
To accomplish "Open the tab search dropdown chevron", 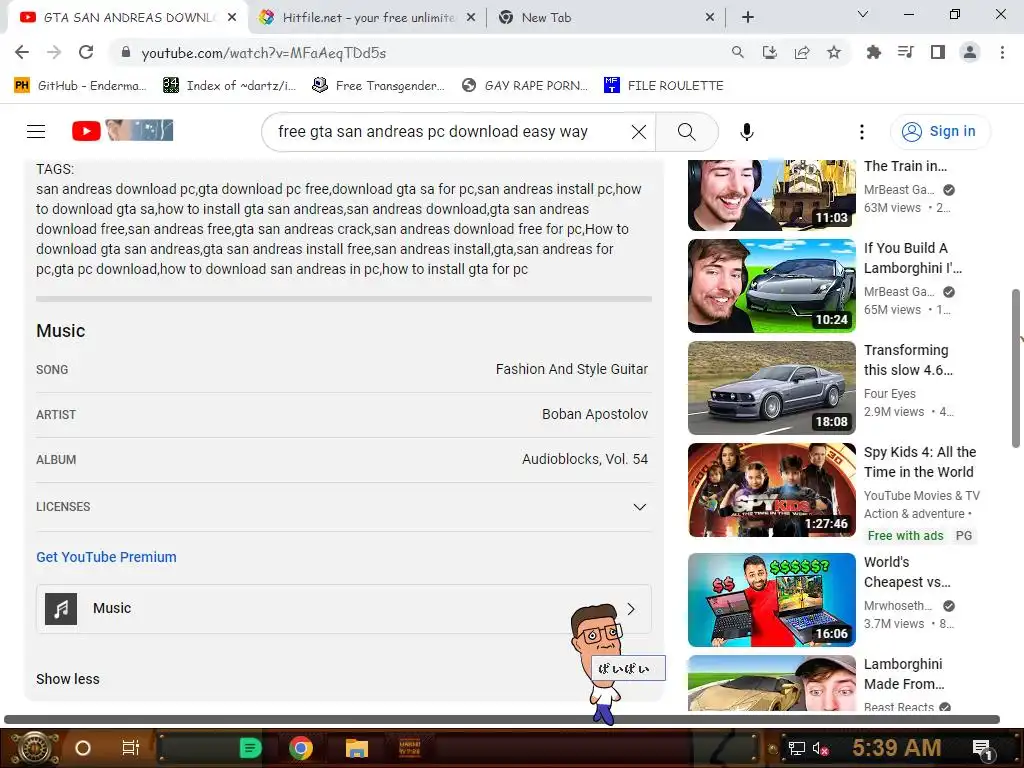I will point(863,14).
